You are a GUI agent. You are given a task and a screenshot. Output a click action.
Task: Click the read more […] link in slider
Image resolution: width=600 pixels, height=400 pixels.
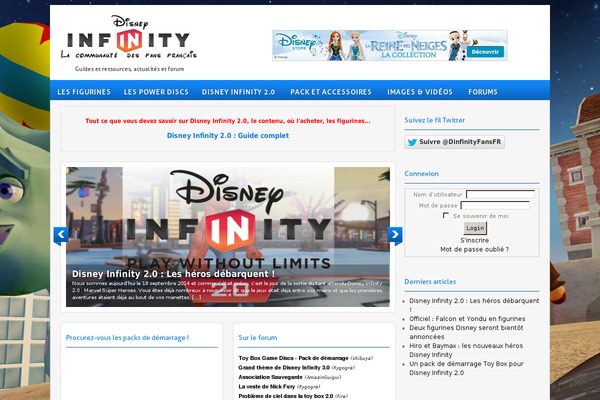click(x=197, y=297)
